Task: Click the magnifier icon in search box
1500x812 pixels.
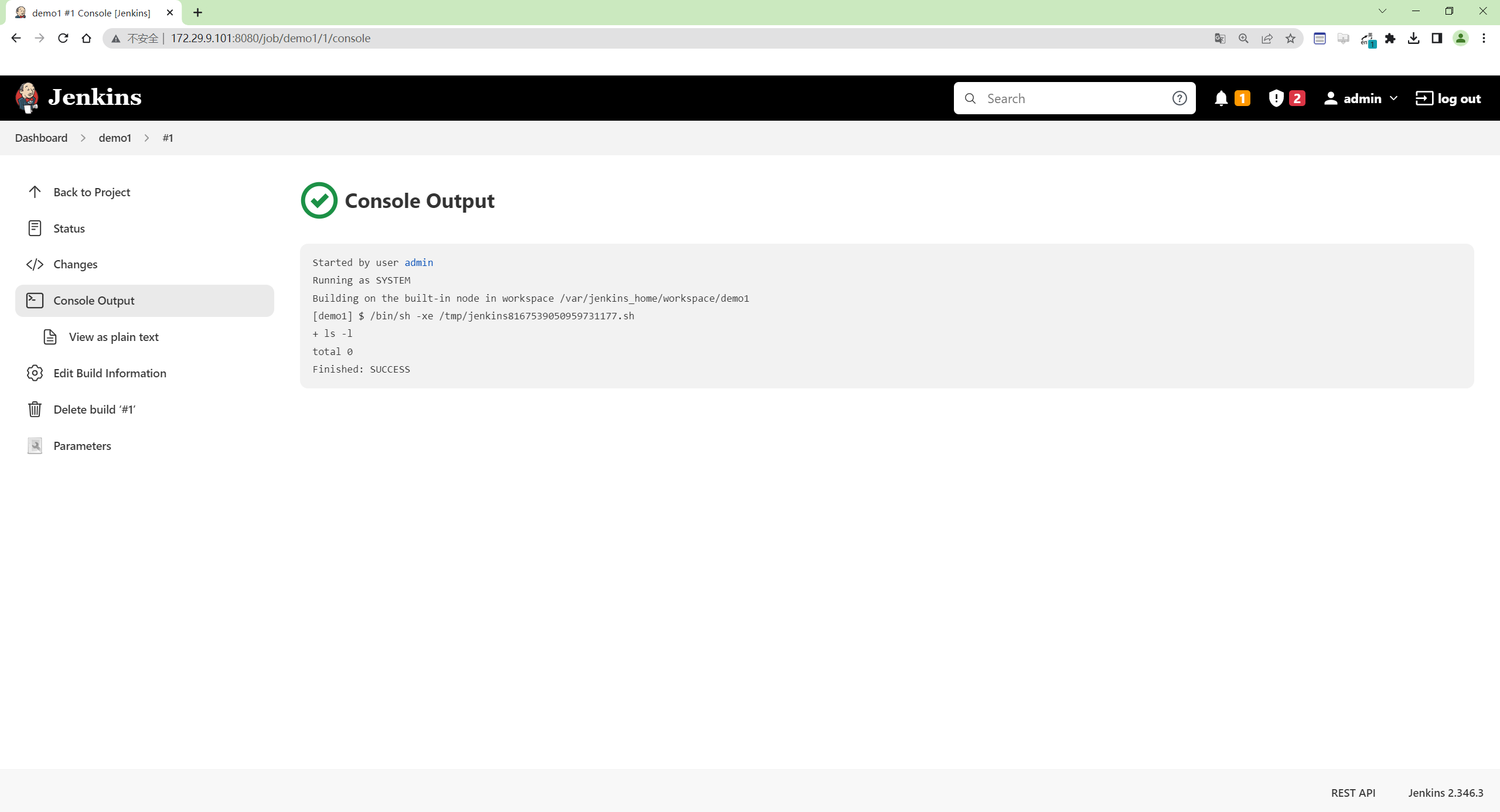Action: pos(970,98)
